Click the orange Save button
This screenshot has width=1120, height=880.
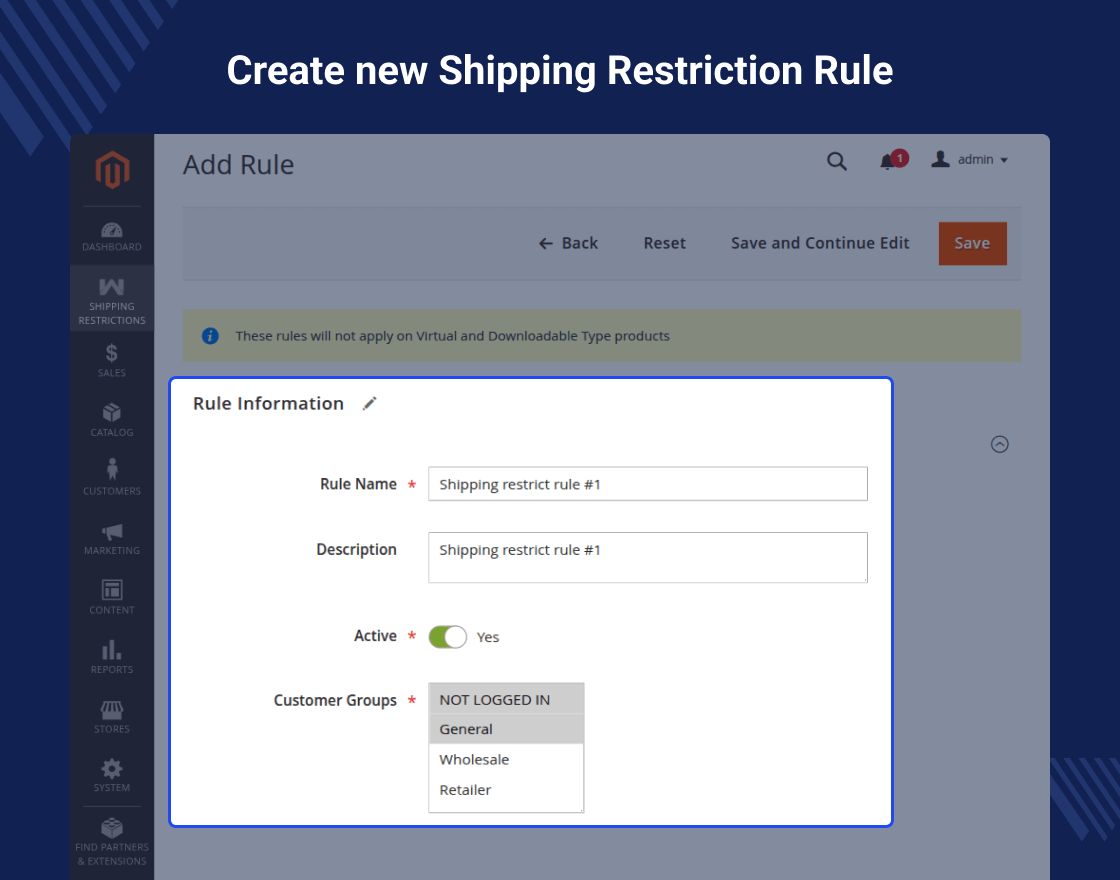pos(972,243)
